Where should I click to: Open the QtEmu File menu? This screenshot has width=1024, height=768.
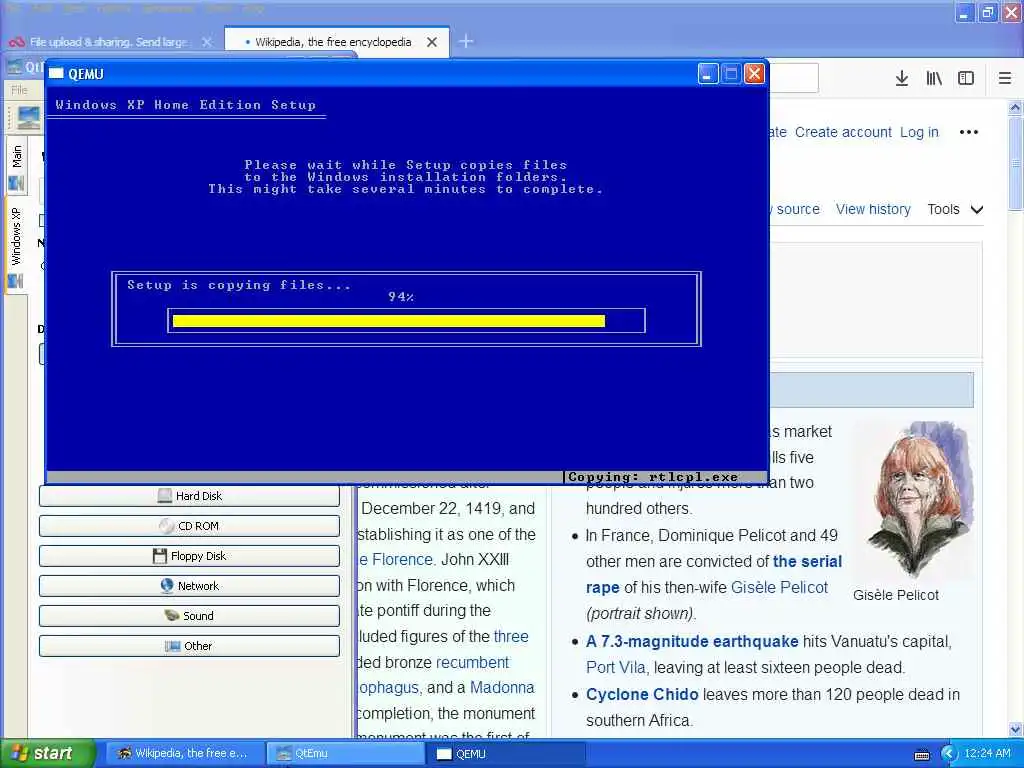(19, 89)
